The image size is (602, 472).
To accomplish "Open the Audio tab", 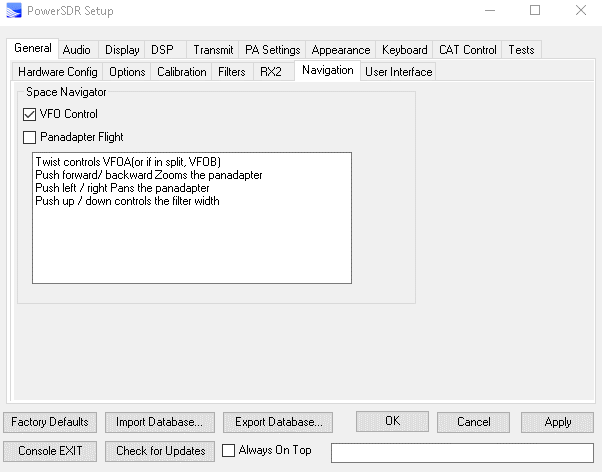I will click(77, 50).
